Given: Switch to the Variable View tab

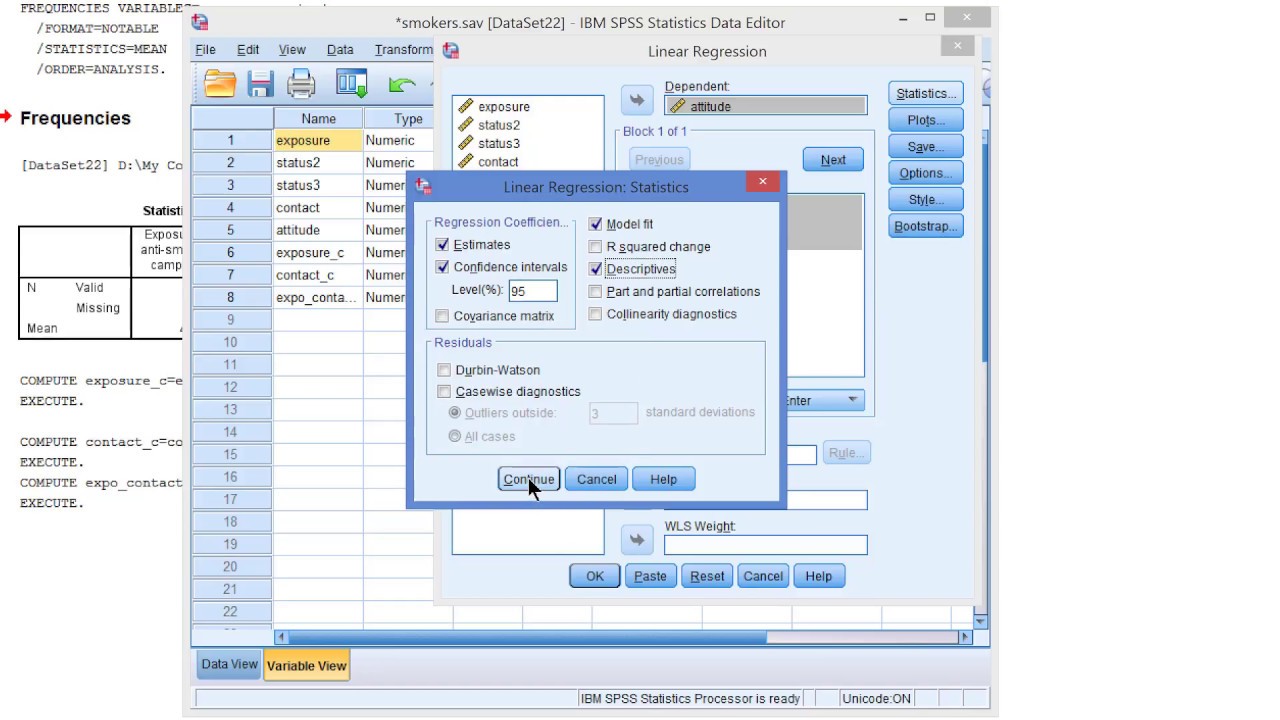Looking at the screenshot, I should 307,665.
